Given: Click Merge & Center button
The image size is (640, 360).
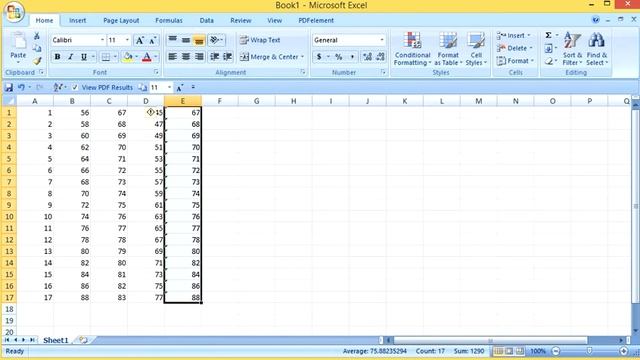Looking at the screenshot, I should coord(272,57).
